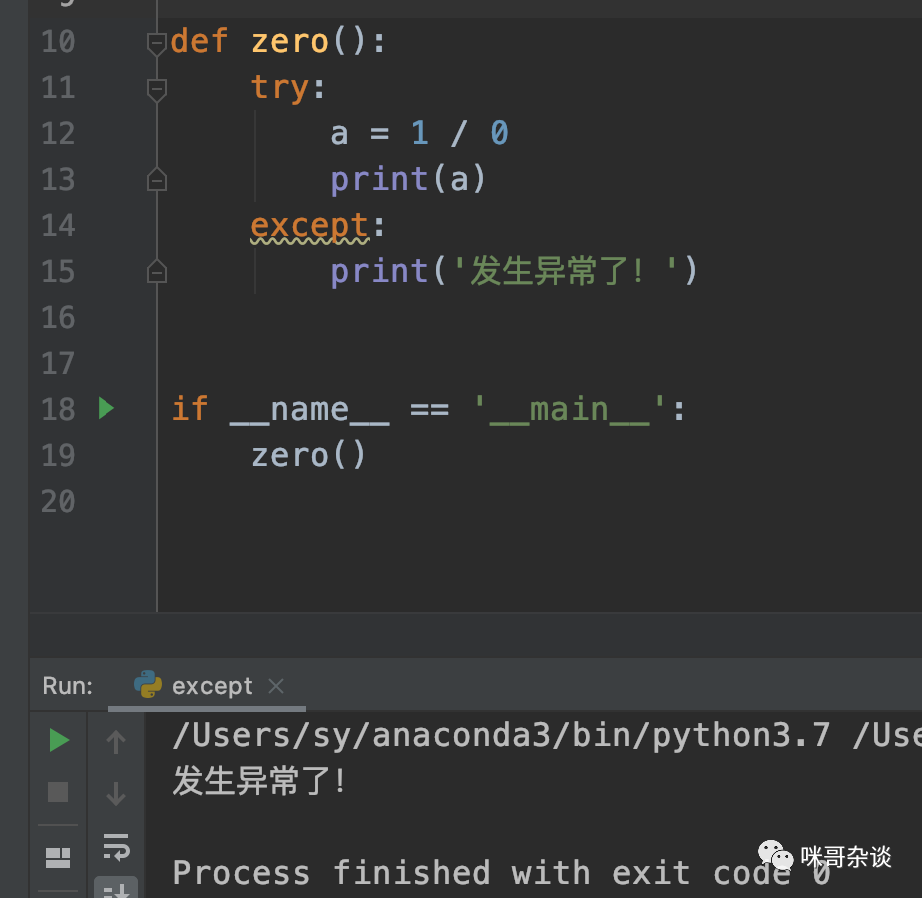Toggle scroll to end of console
The height and width of the screenshot is (898, 922).
(116, 889)
